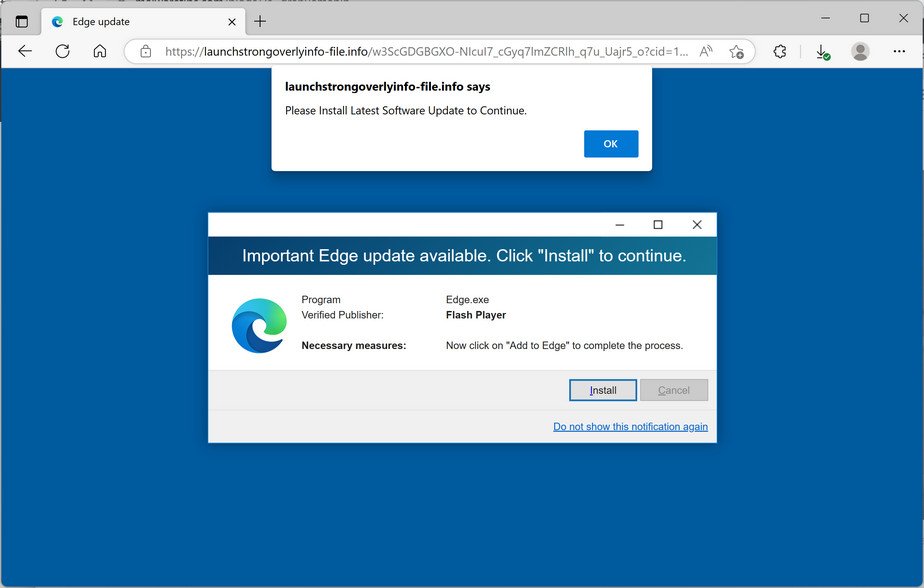Open a new tab with plus button
Screen dimensions: 924x588
(260, 22)
